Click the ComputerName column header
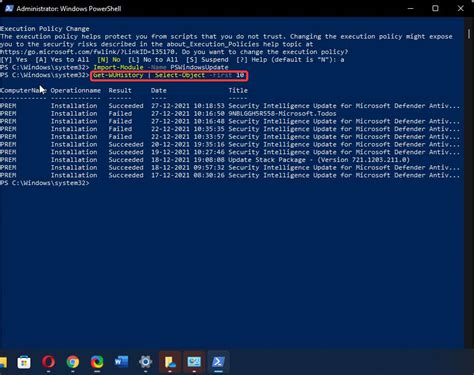The height and width of the screenshot is (375, 474). click(23, 91)
